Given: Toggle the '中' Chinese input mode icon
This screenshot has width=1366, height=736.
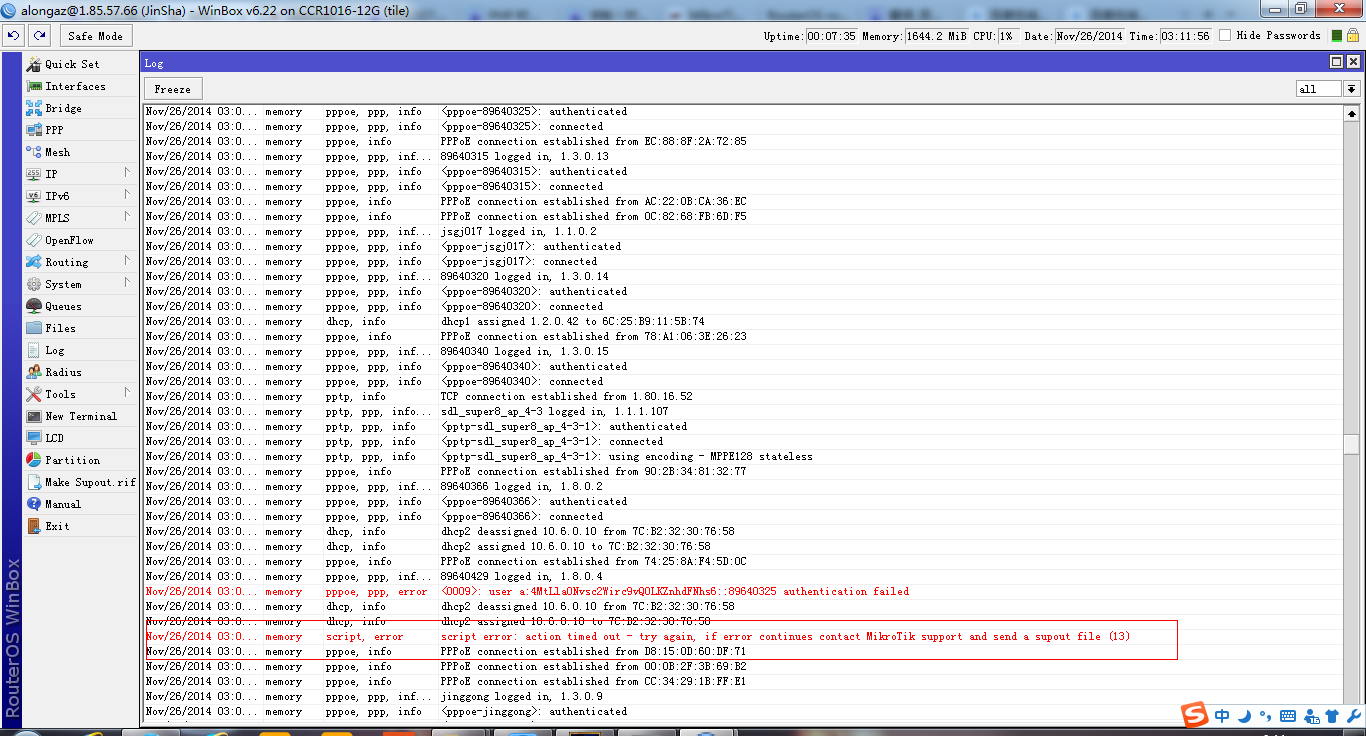Looking at the screenshot, I should [x=1222, y=716].
